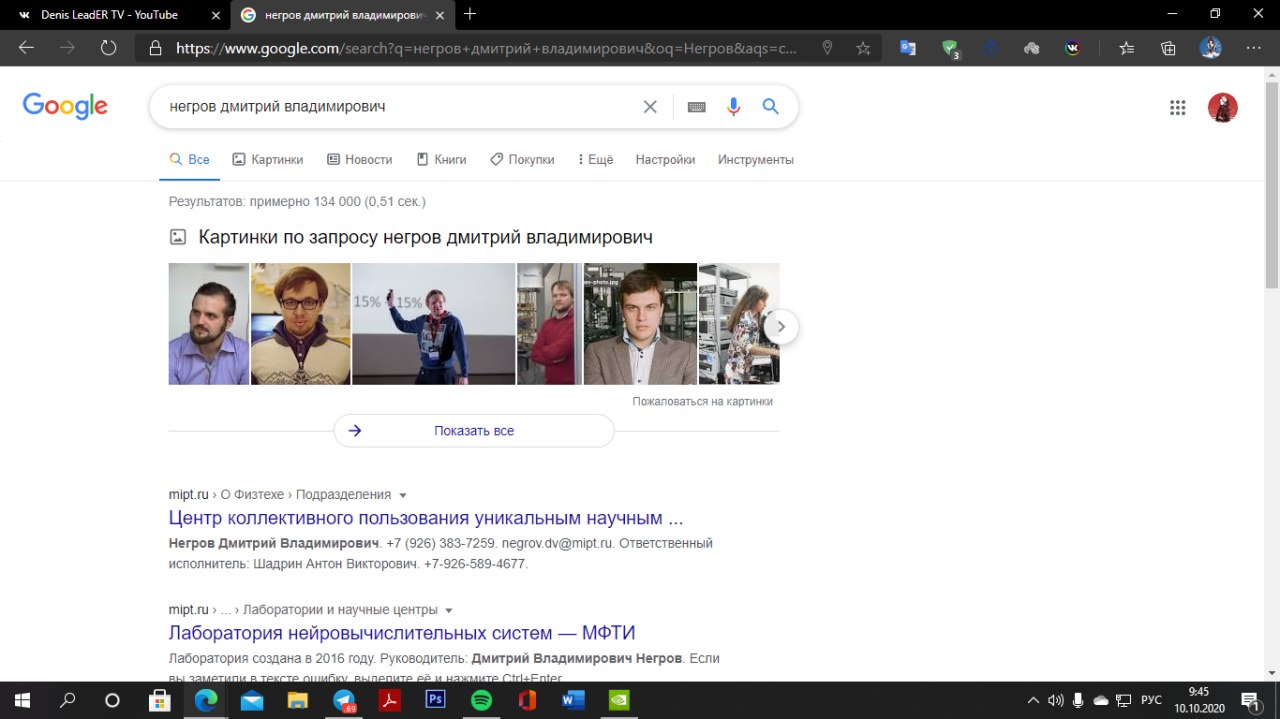
Task: Open a new browser tab
Action: (x=470, y=14)
